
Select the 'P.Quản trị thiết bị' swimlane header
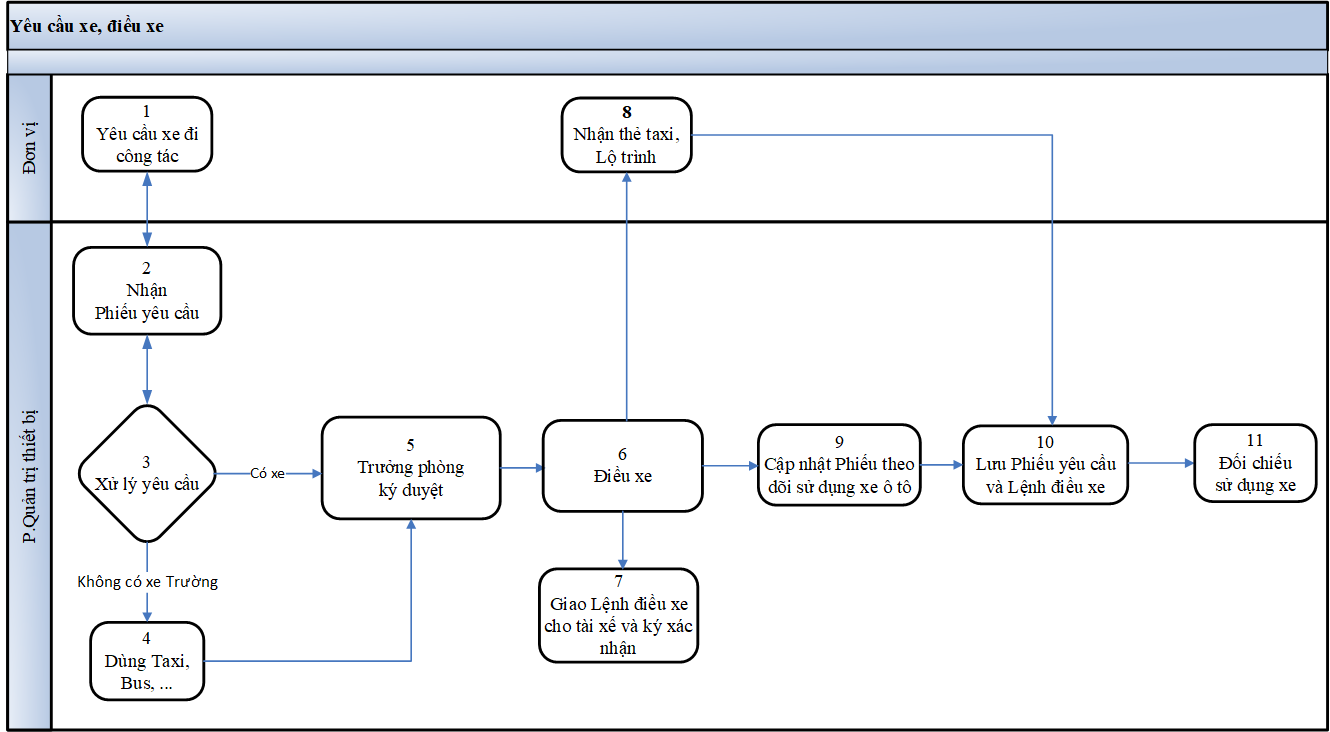pyautogui.click(x=29, y=475)
